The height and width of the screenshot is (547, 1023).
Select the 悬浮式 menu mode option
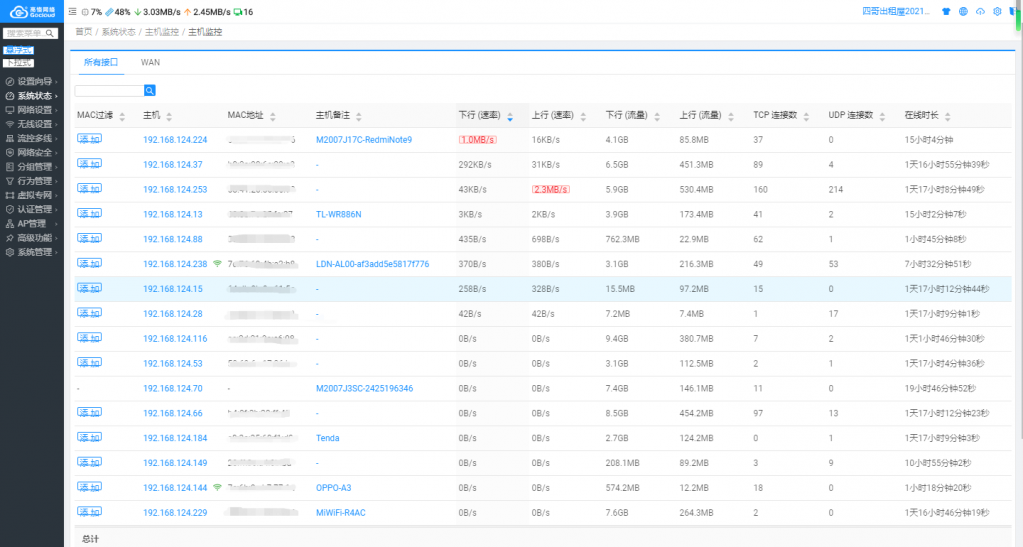18,50
